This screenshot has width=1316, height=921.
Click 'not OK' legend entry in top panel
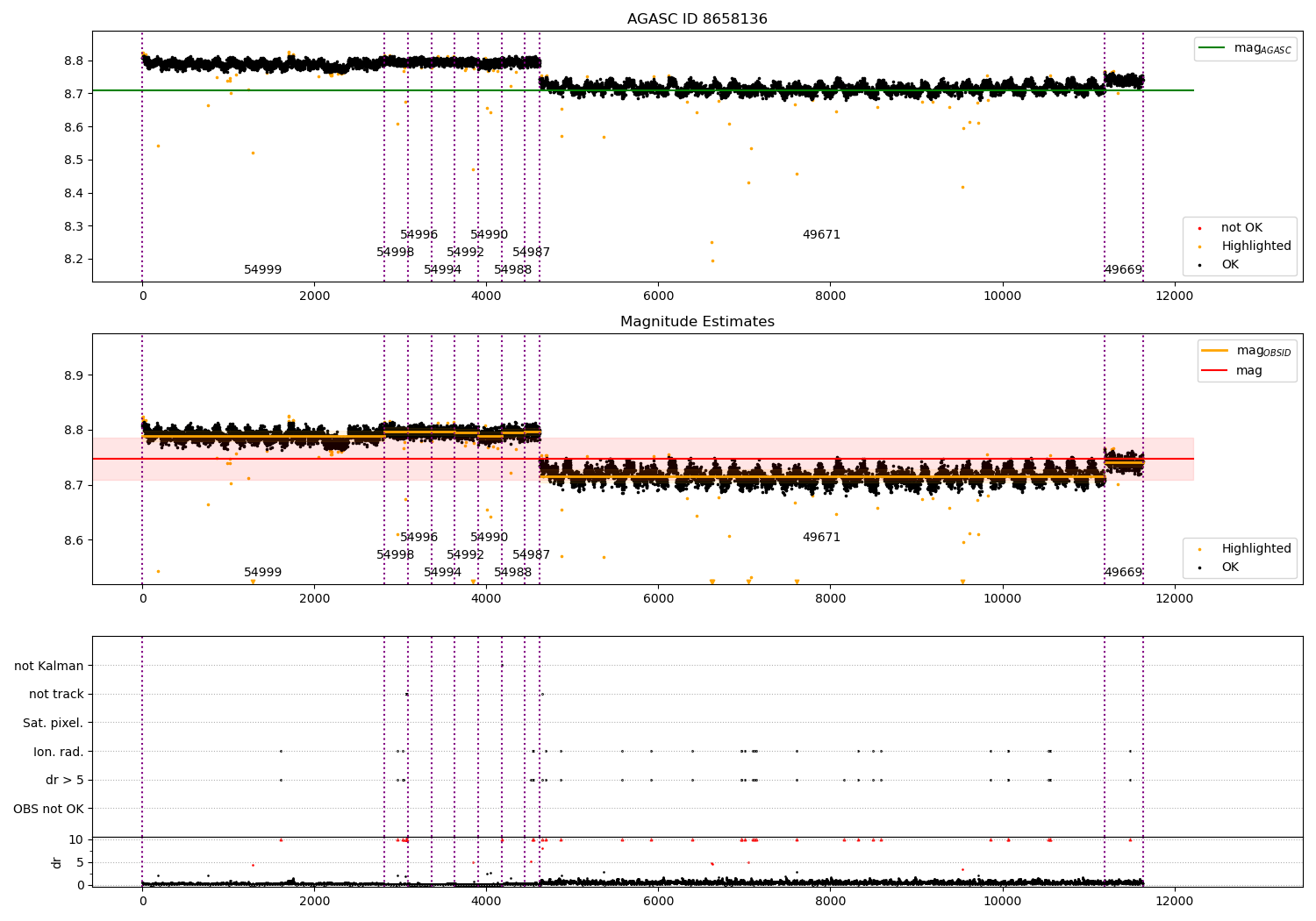pyautogui.click(x=1241, y=228)
